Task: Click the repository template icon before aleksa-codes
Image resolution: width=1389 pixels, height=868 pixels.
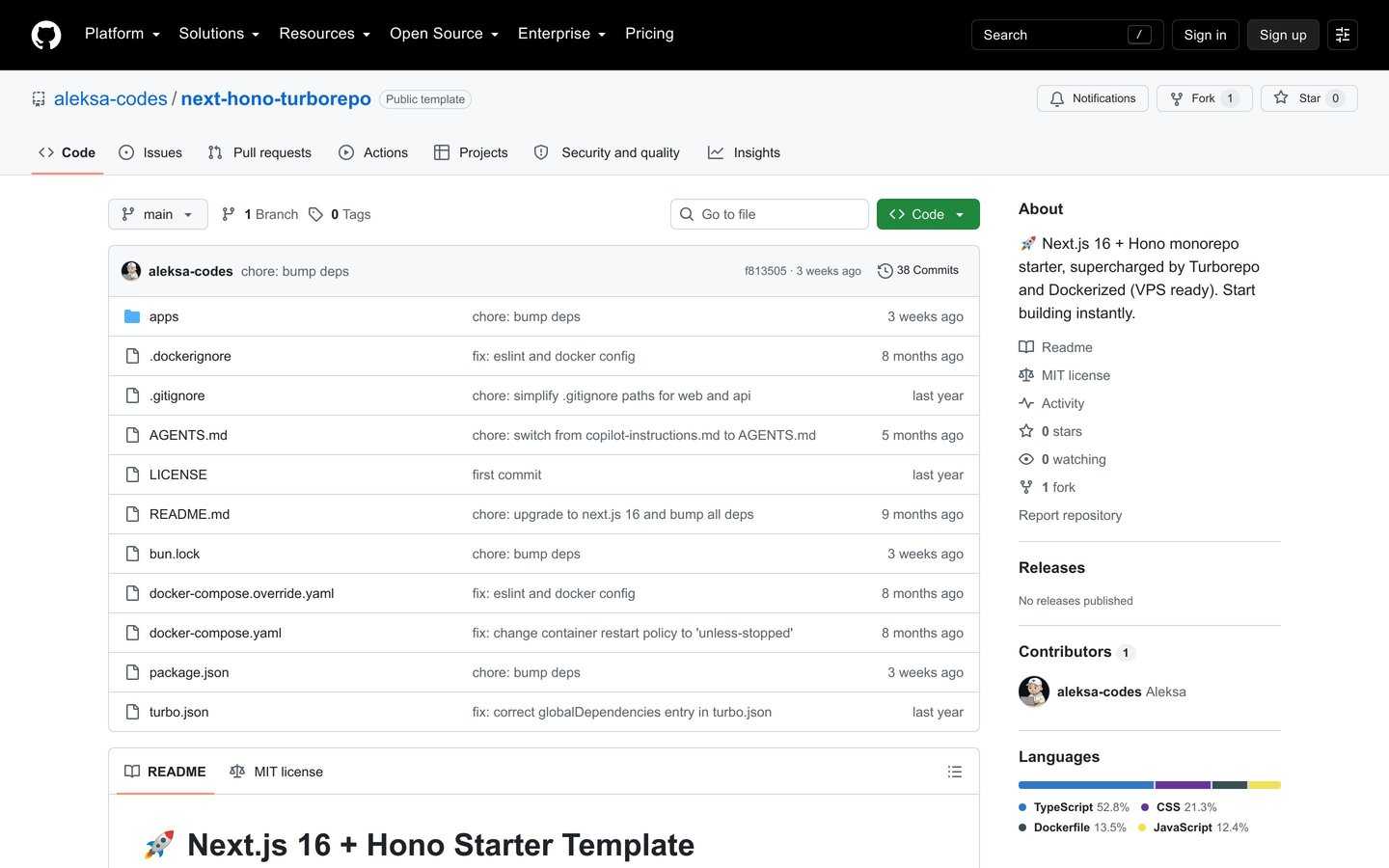Action: [x=39, y=98]
